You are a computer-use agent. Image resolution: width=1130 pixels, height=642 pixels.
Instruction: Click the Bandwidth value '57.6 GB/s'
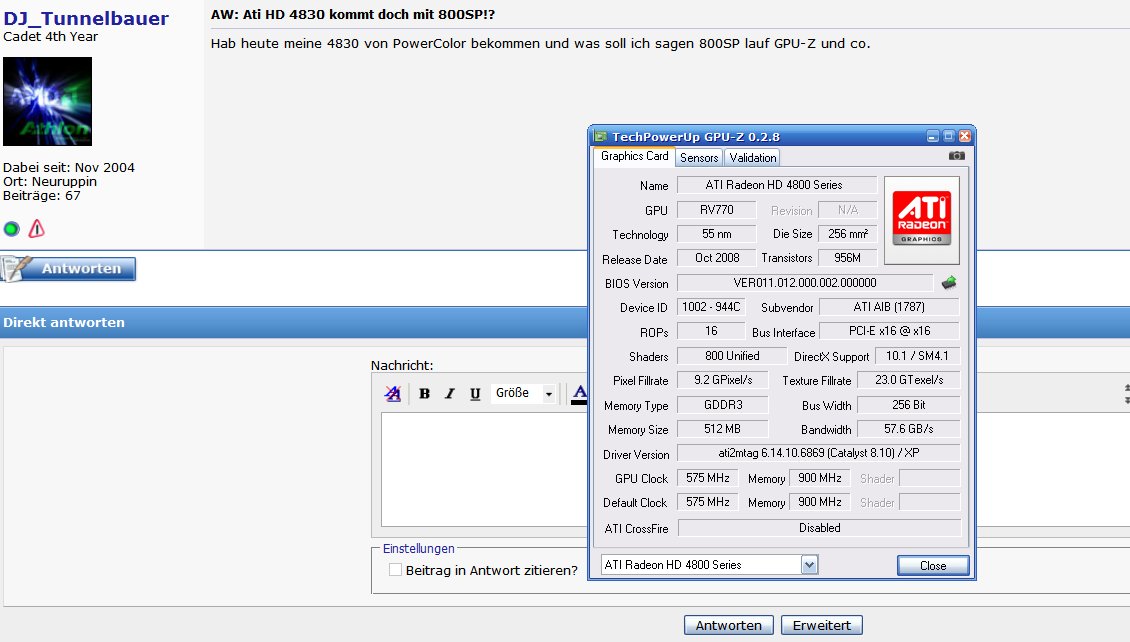909,429
